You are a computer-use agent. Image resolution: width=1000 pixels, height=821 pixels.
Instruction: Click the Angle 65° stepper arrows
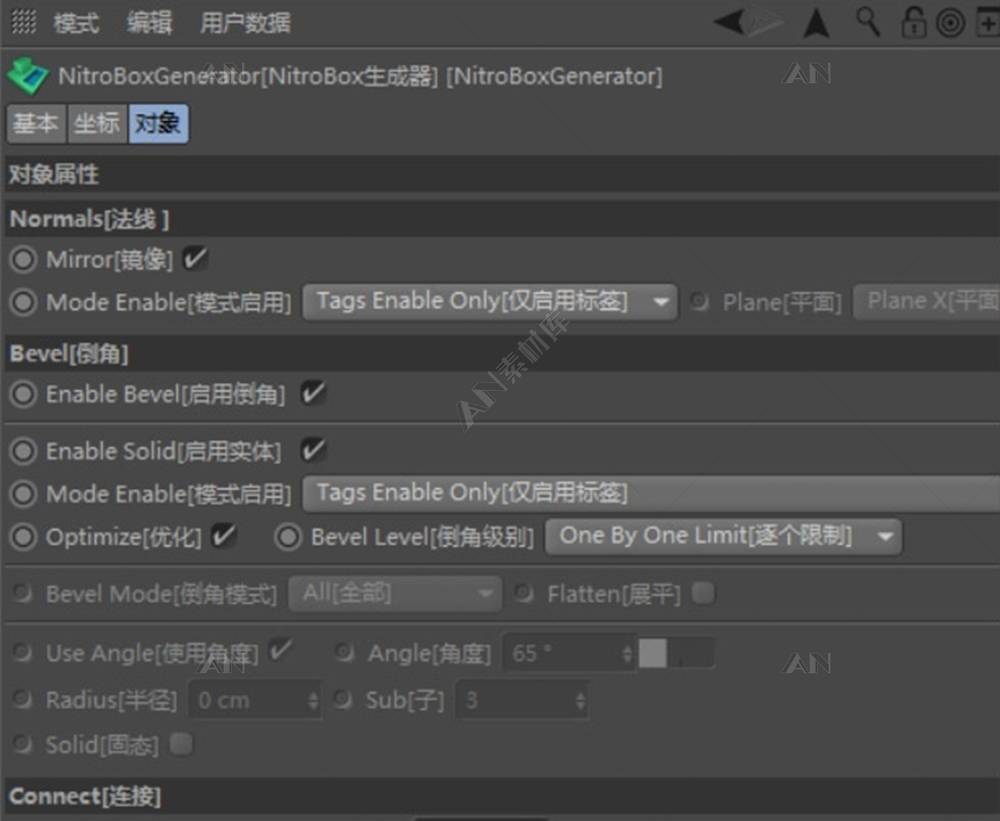pyautogui.click(x=627, y=653)
